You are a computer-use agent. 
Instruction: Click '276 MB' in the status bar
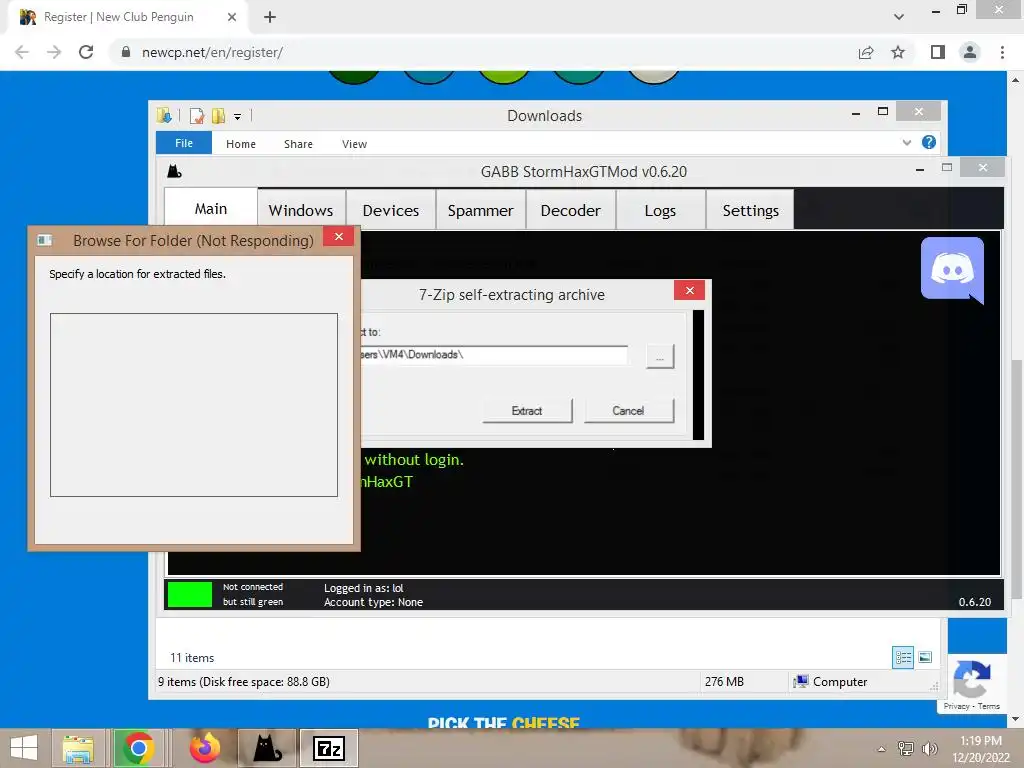(724, 682)
